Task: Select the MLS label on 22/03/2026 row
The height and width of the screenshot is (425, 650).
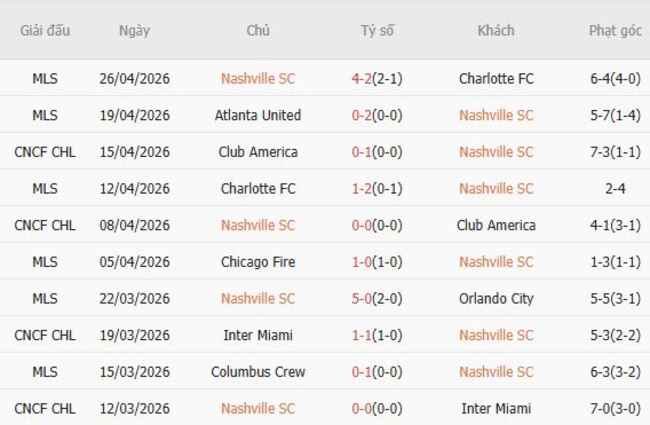Action: [45, 298]
